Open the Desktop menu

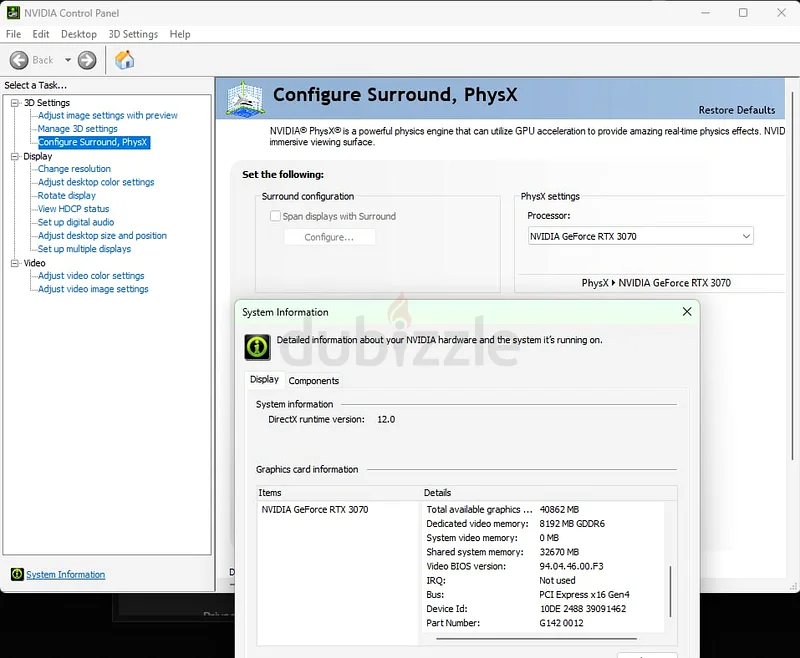[79, 34]
